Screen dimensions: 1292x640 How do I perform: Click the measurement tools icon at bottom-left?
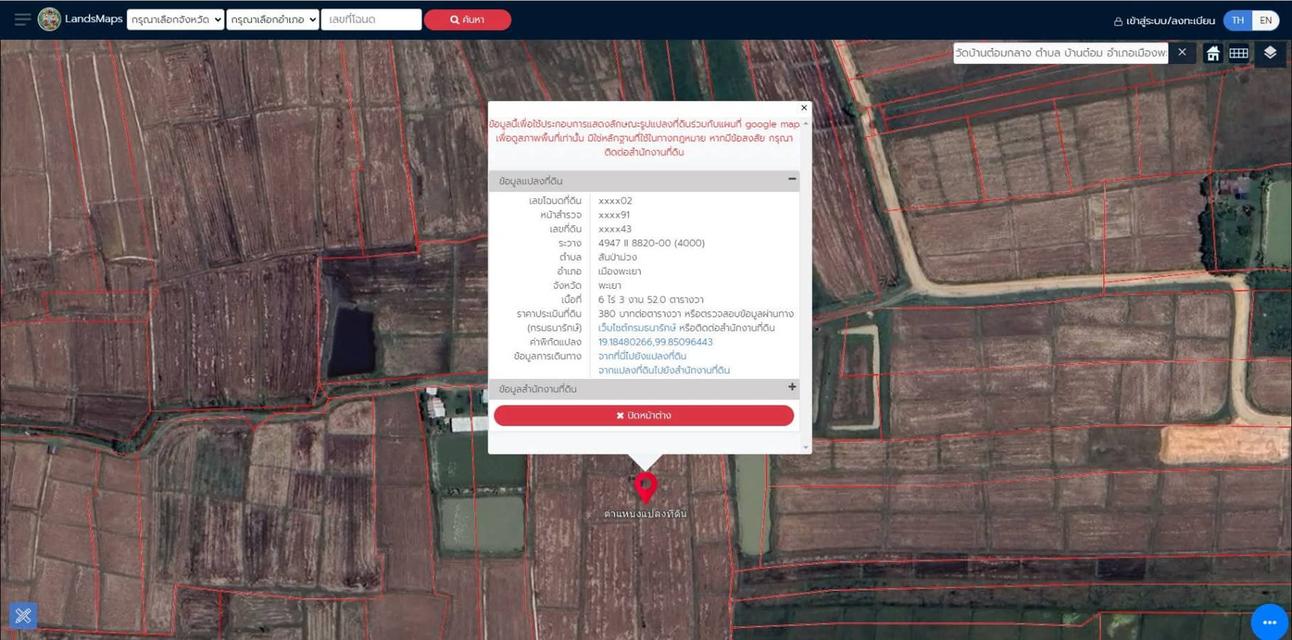(x=23, y=615)
